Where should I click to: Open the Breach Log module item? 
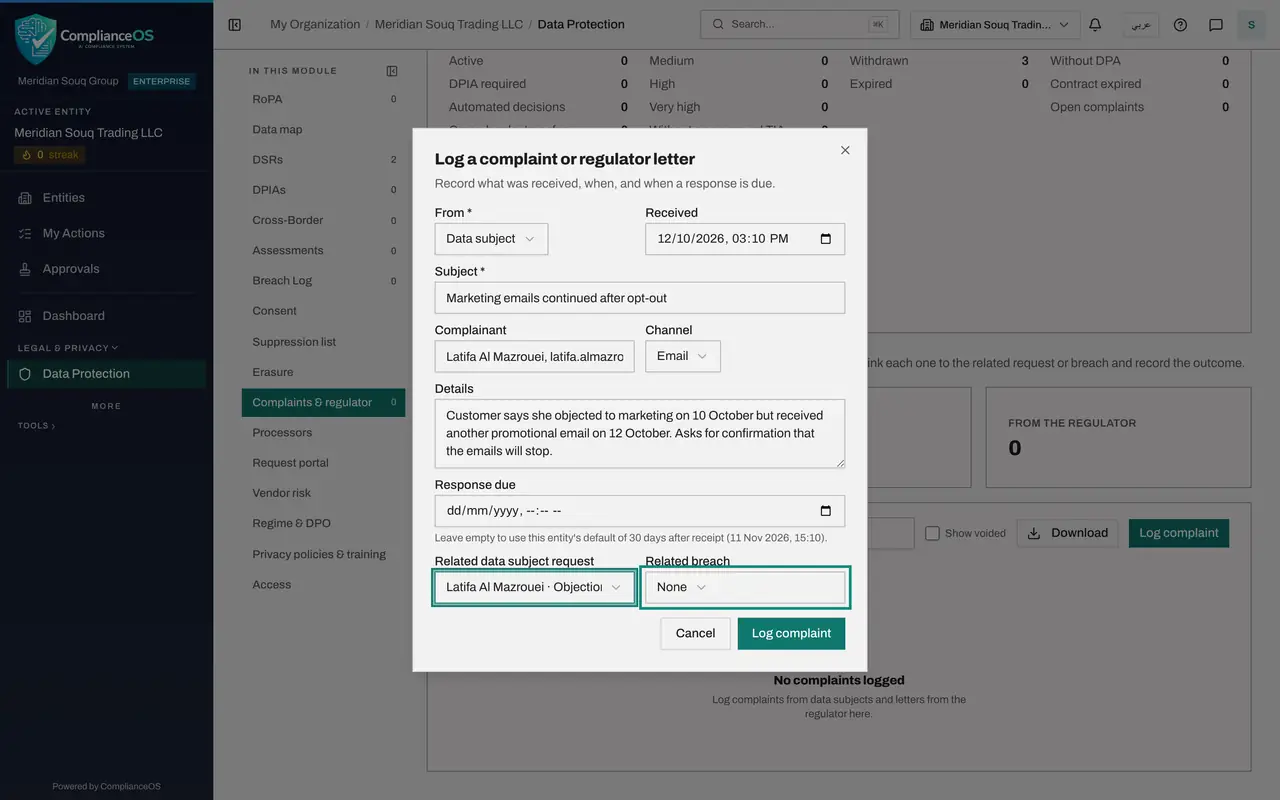pos(323,281)
